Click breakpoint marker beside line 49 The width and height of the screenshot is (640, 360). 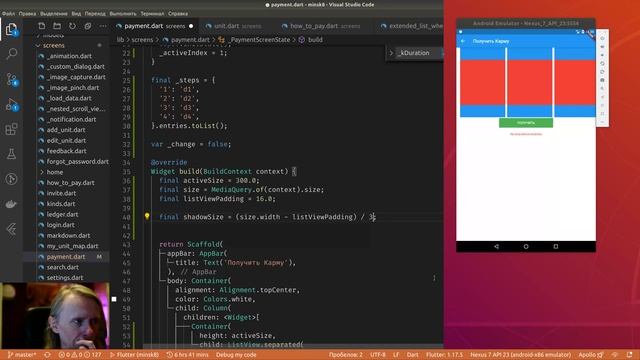tap(114, 299)
